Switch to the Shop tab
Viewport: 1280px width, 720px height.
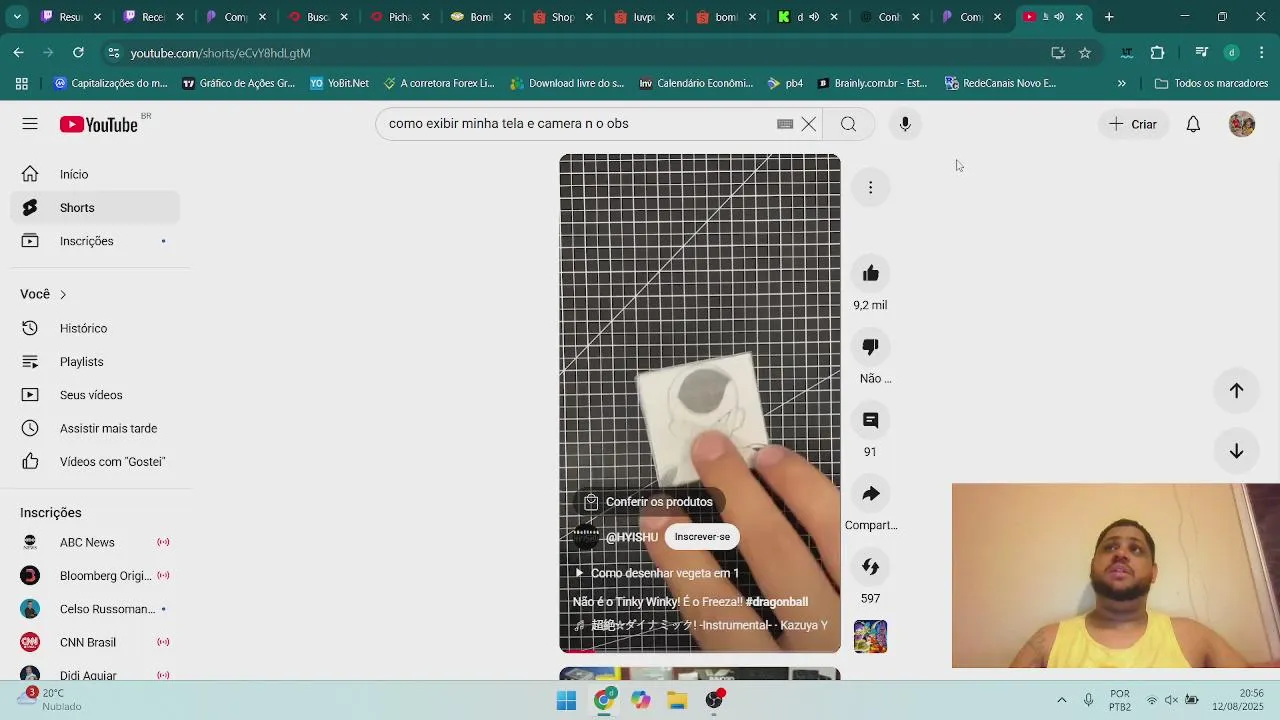click(563, 17)
